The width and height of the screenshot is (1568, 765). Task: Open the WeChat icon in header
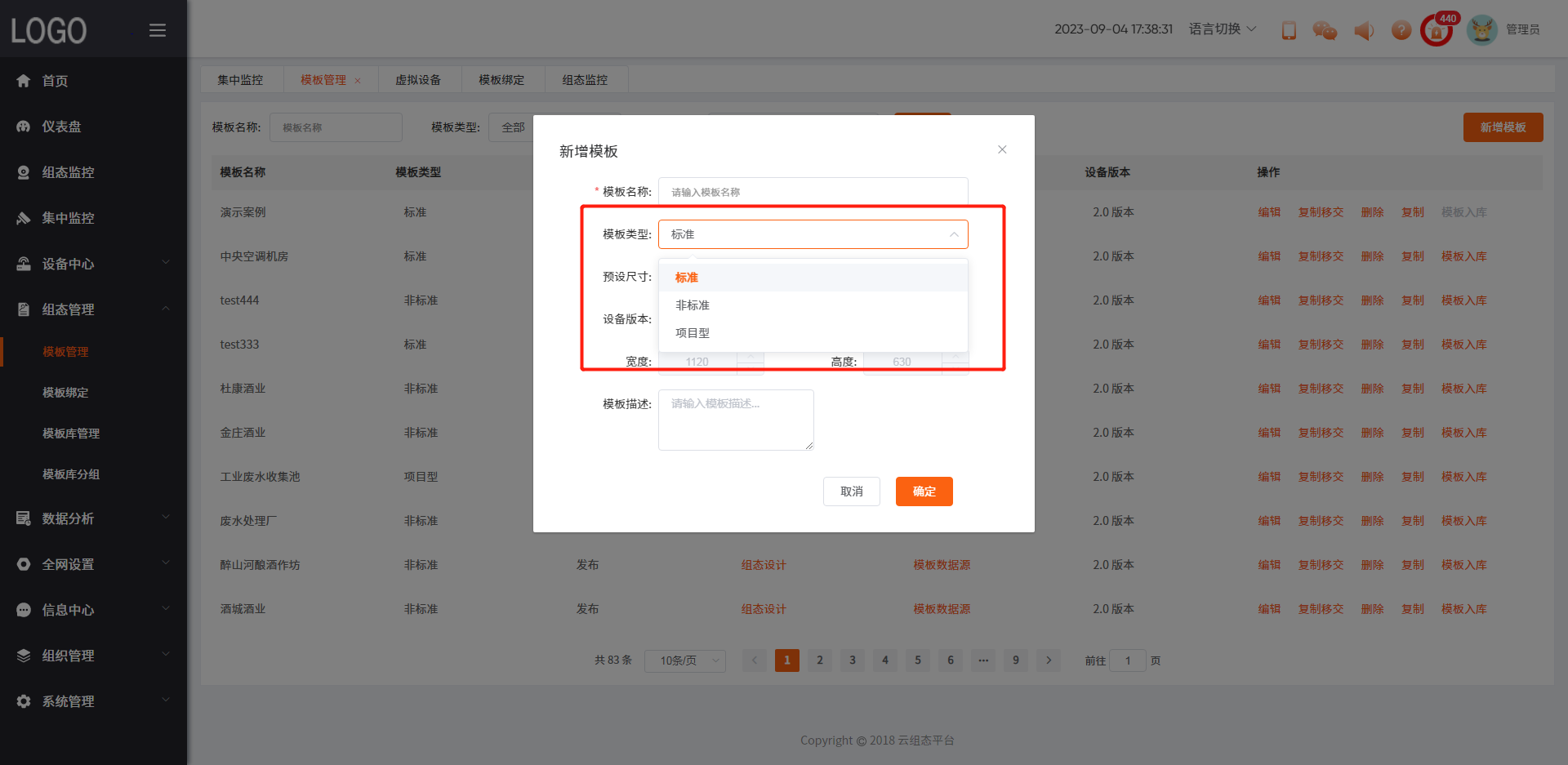pyautogui.click(x=1325, y=30)
